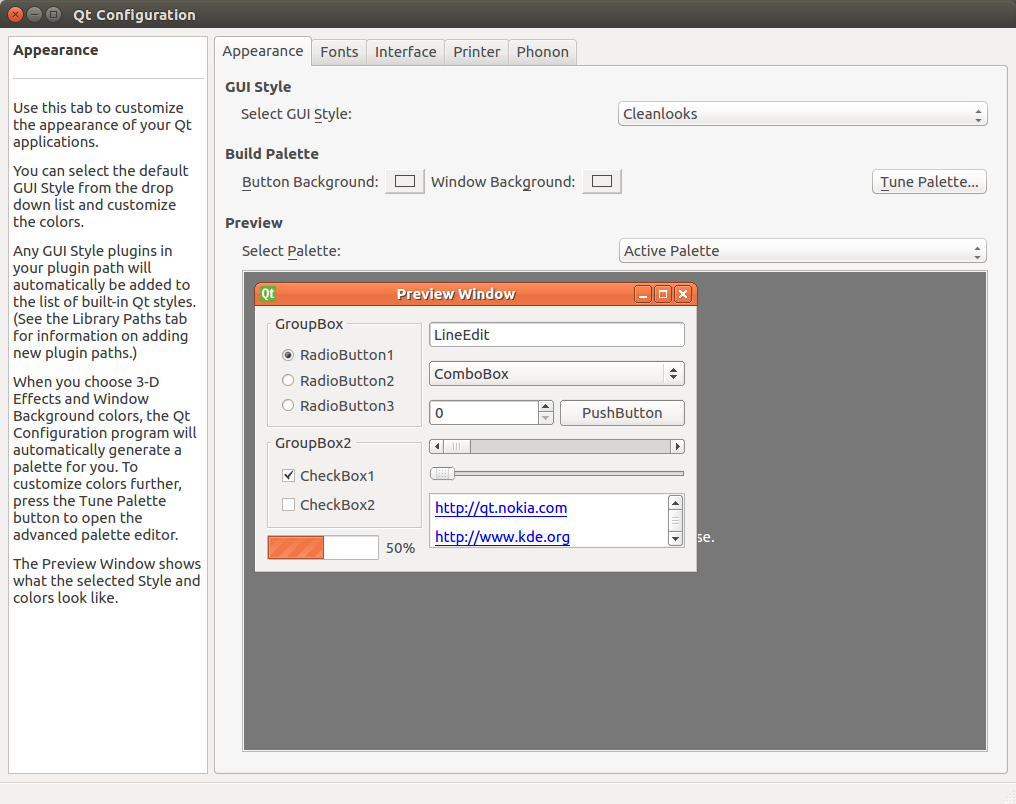Open the Select Palette dropdown
The height and width of the screenshot is (804, 1016).
click(802, 250)
